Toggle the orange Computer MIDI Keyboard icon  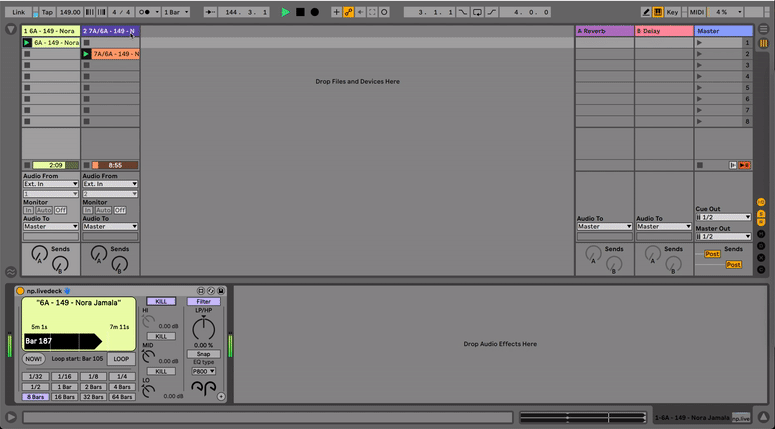point(658,12)
